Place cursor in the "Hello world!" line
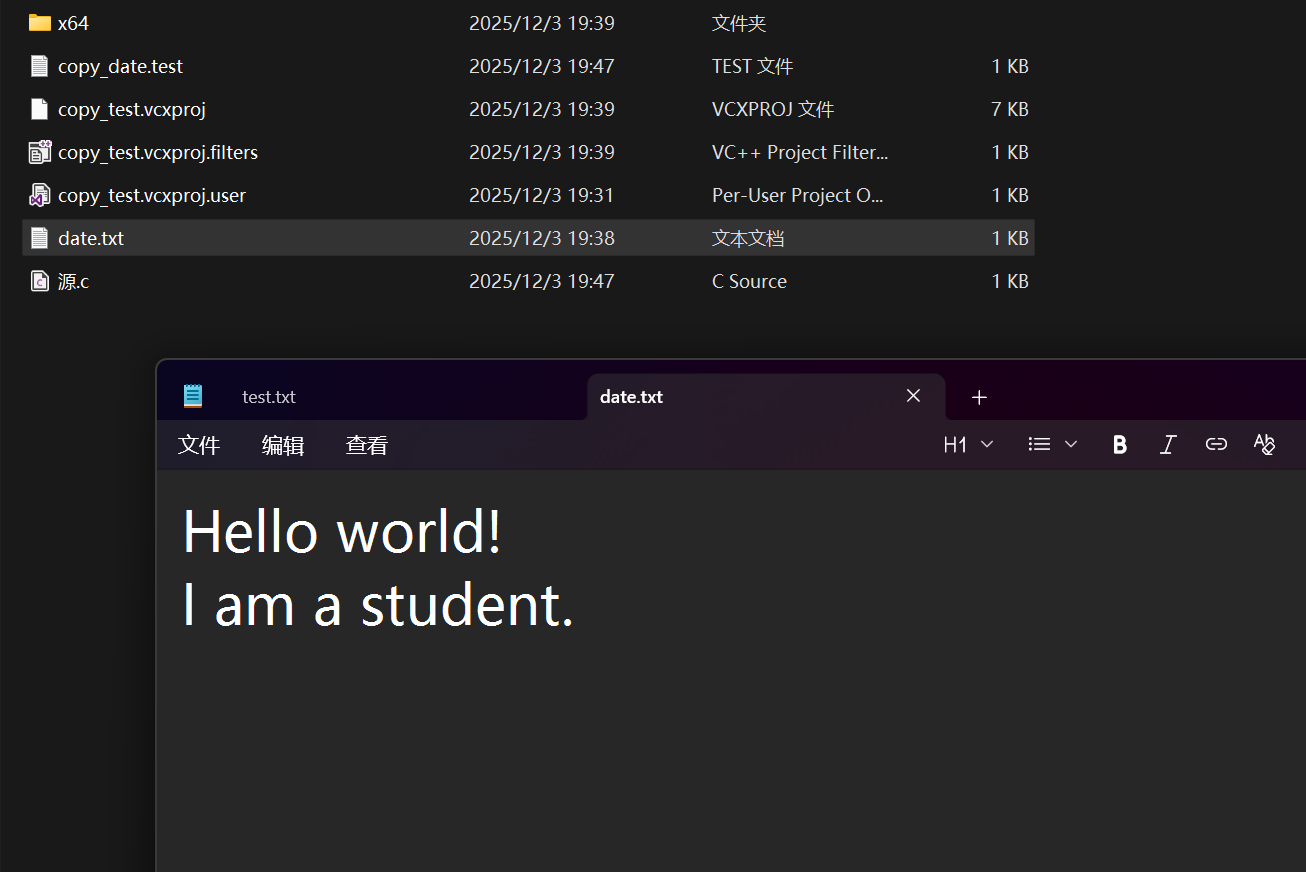1306x872 pixels. click(x=342, y=531)
